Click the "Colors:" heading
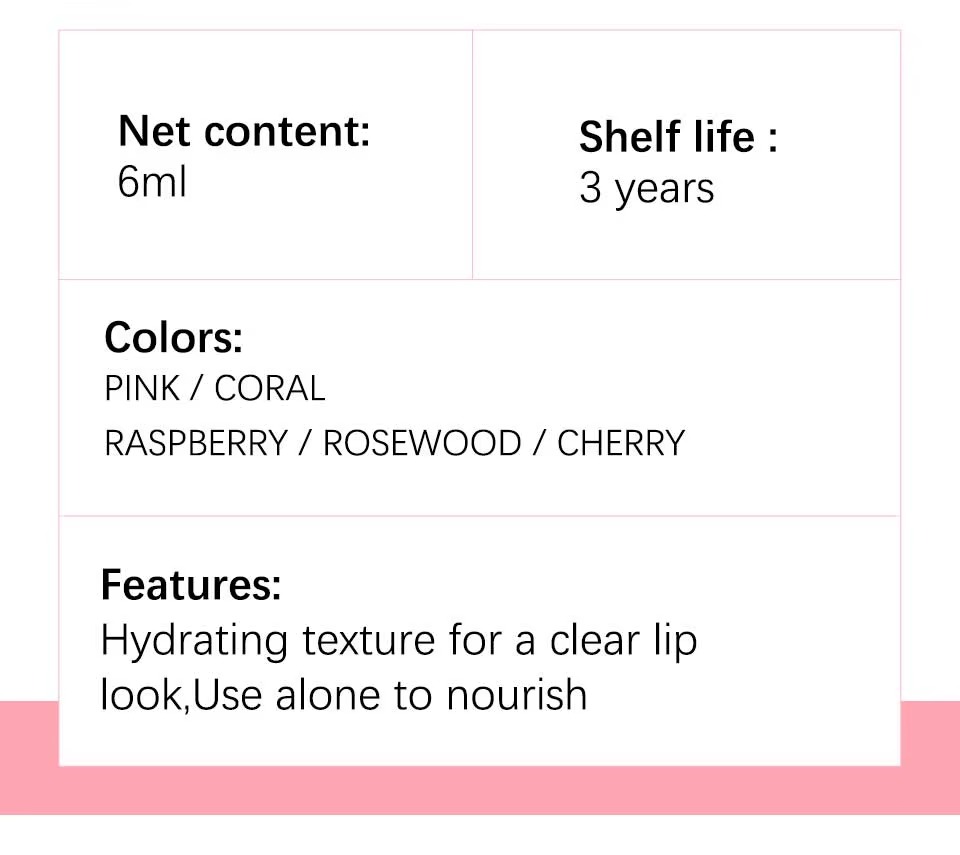Viewport: 960px width, 855px height. tap(173, 338)
